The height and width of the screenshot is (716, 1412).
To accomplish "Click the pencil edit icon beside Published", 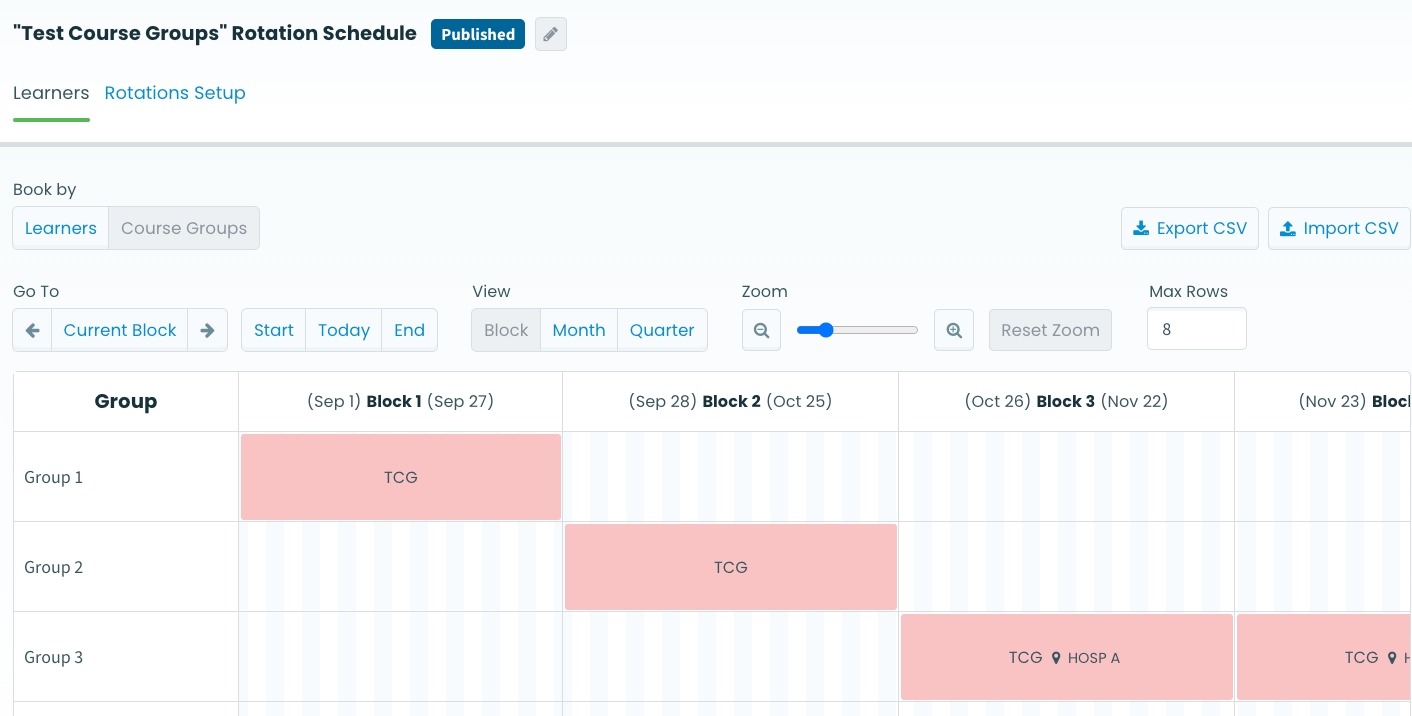I will click(x=550, y=34).
